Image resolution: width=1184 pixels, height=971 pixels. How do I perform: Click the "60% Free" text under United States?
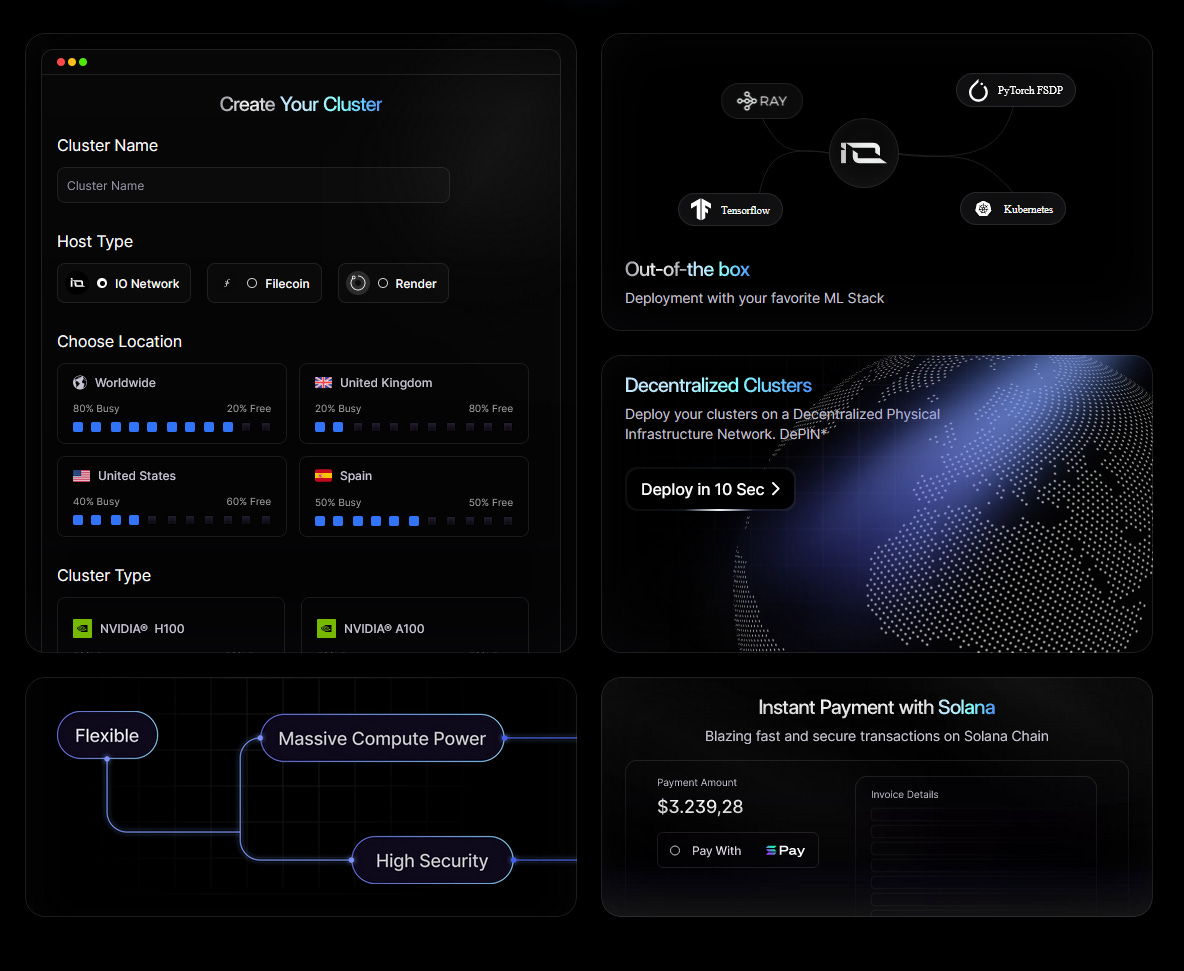pyautogui.click(x=248, y=501)
